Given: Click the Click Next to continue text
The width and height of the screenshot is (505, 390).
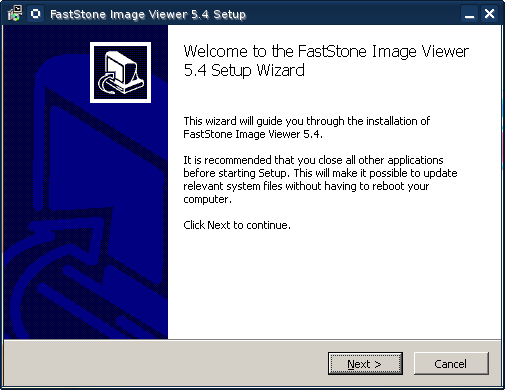Looking at the screenshot, I should pyautogui.click(x=237, y=225).
